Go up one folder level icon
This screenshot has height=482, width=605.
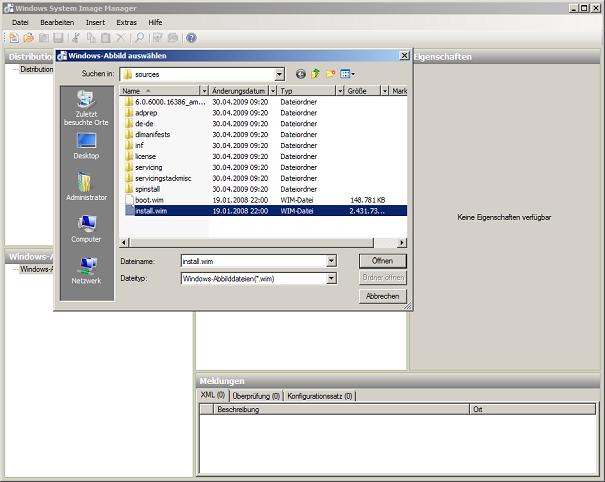315,74
